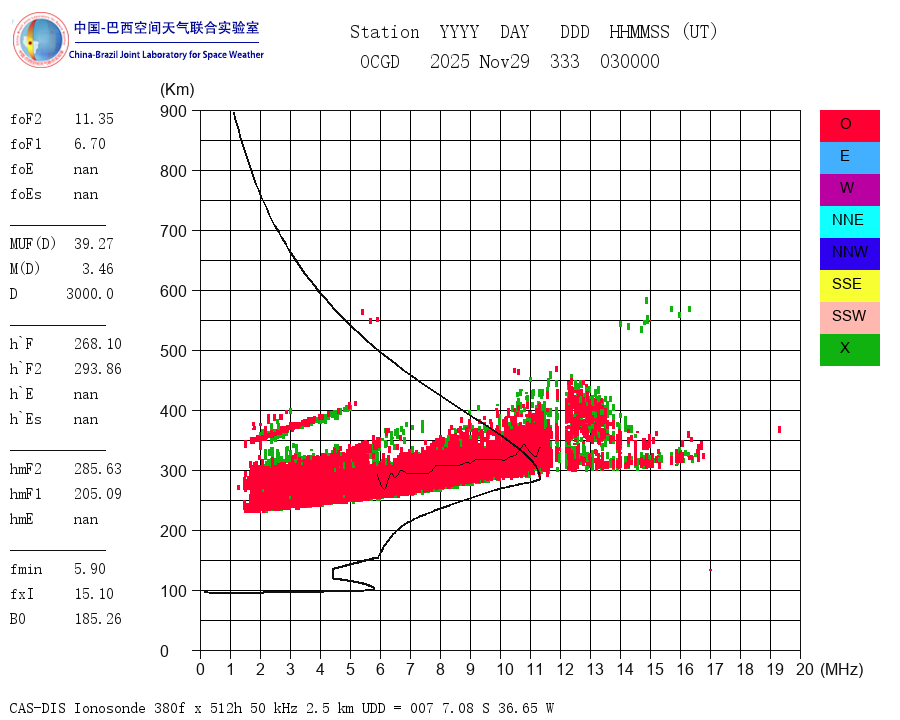The image size is (900, 720).
Task: Click the day-of-year value 333
Action: point(565,61)
